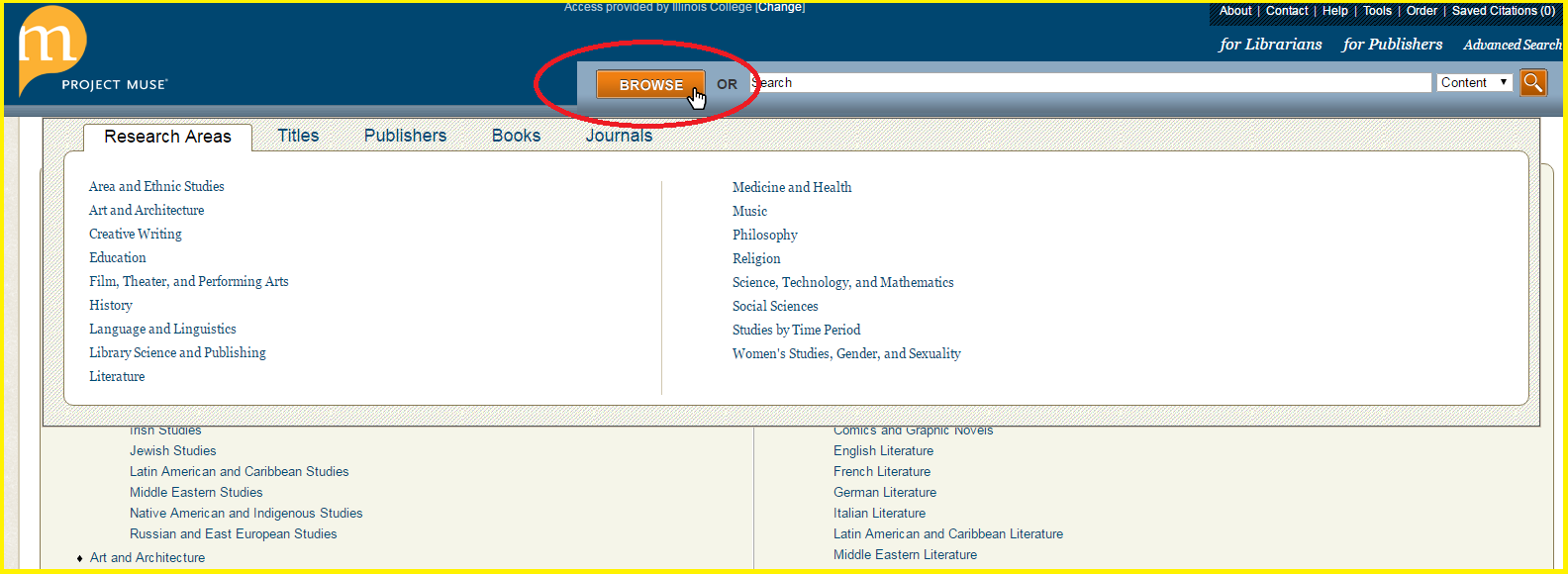Browse Science, Technology, and Mathematics
This screenshot has height=574, width=1568.
point(843,282)
